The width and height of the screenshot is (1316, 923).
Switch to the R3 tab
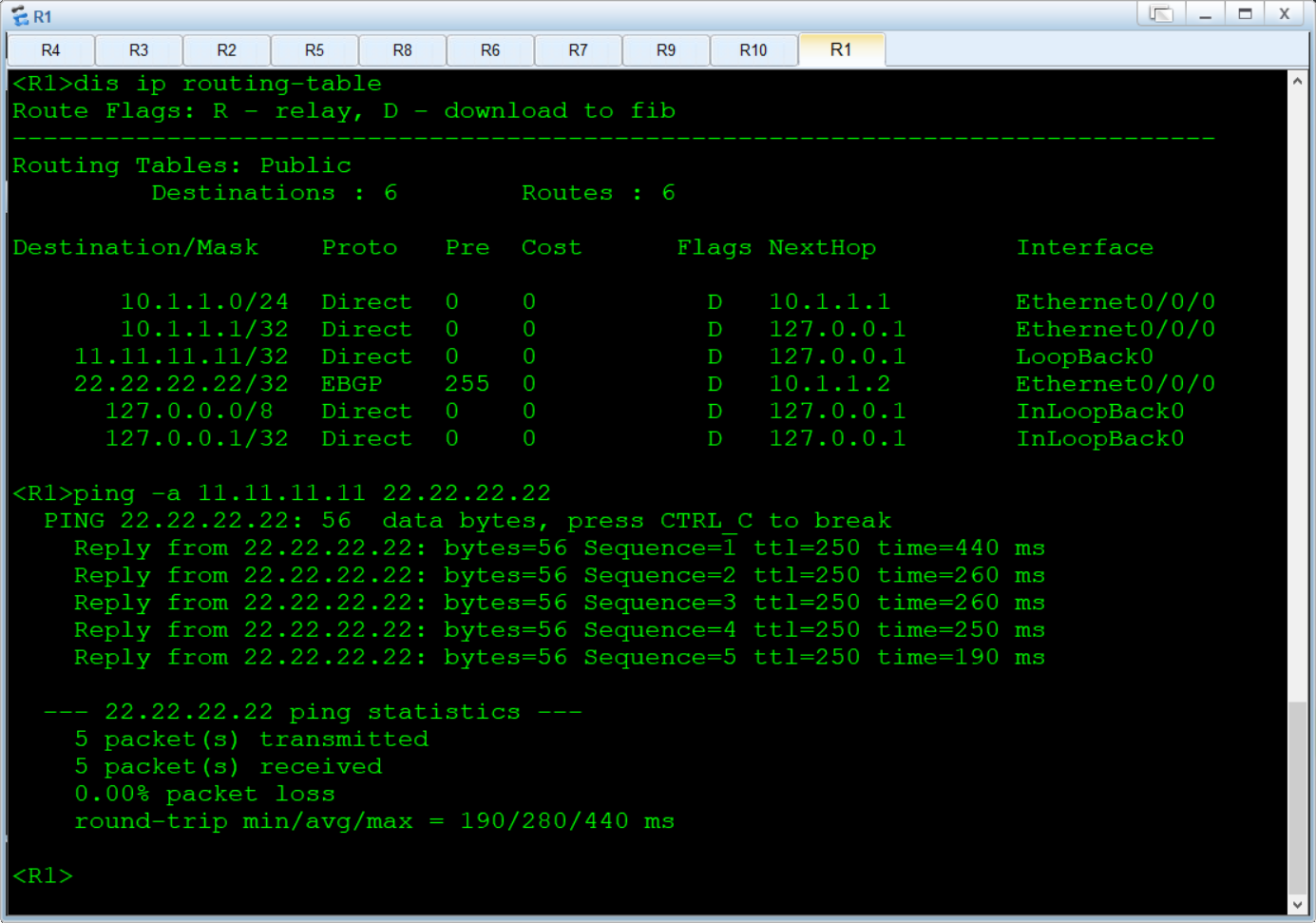(139, 49)
